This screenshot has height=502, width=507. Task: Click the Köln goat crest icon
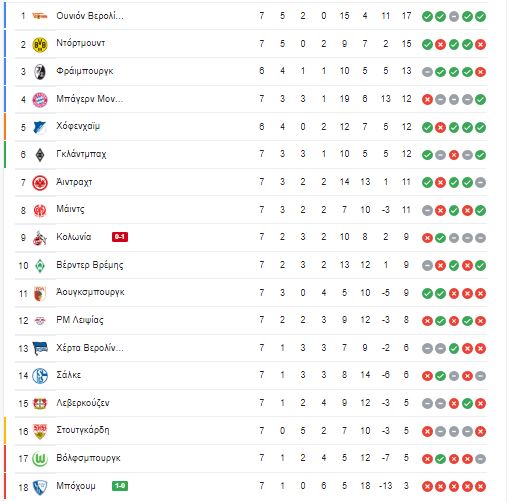click(x=40, y=238)
